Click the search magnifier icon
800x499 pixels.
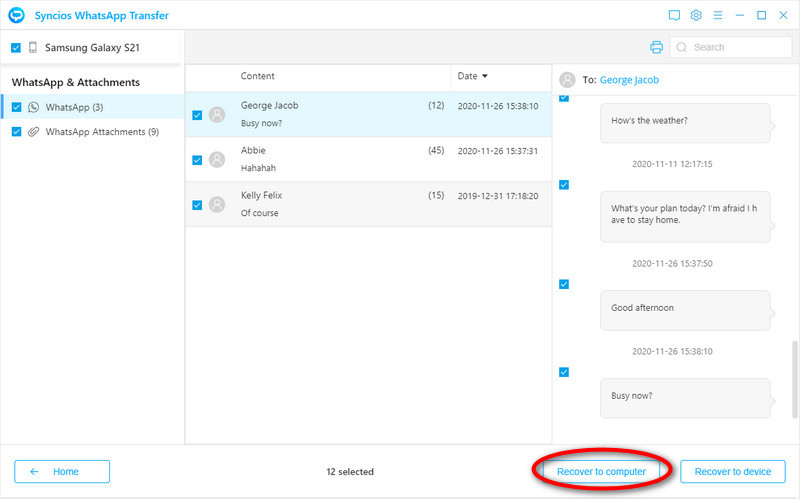click(681, 47)
